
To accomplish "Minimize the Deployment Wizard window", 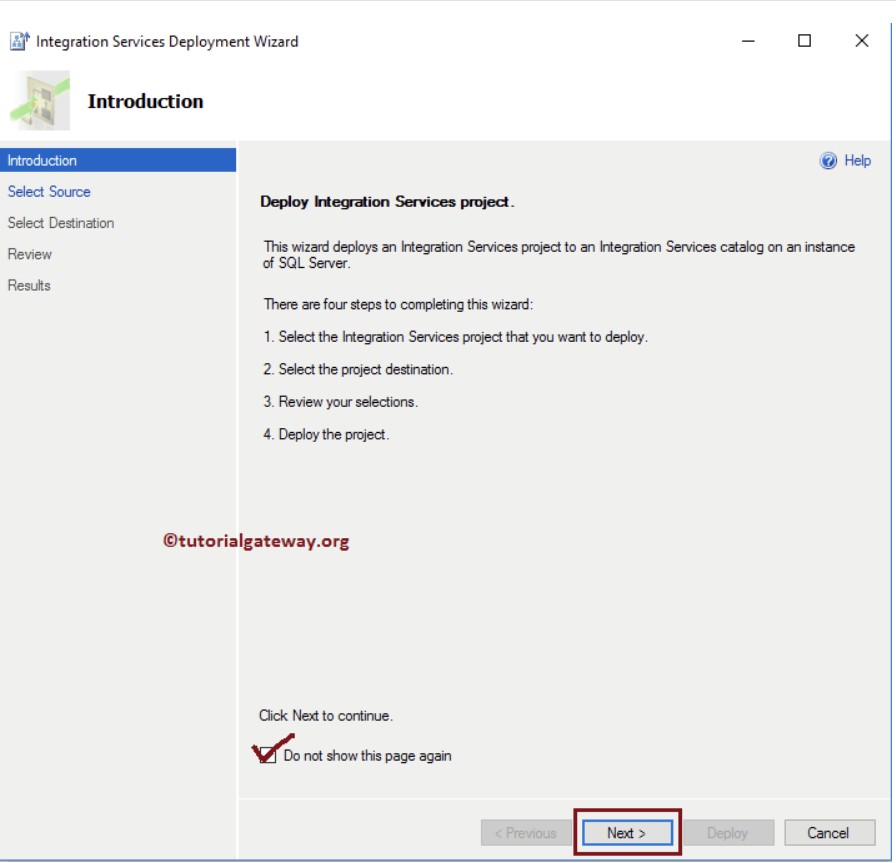I will 748,41.
